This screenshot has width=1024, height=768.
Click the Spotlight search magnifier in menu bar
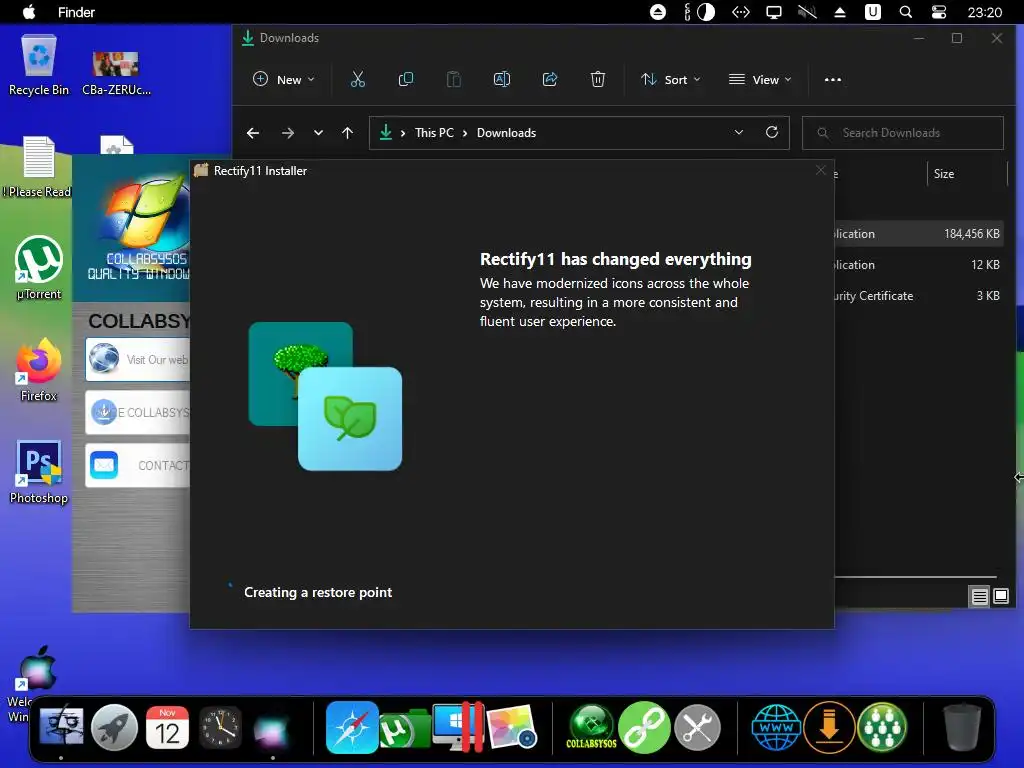(x=906, y=12)
